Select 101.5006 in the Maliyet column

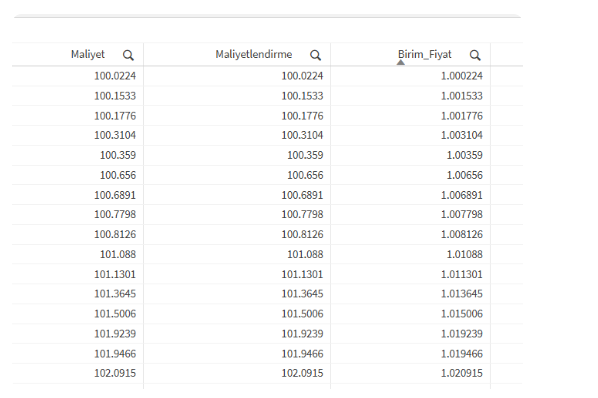tap(115, 314)
